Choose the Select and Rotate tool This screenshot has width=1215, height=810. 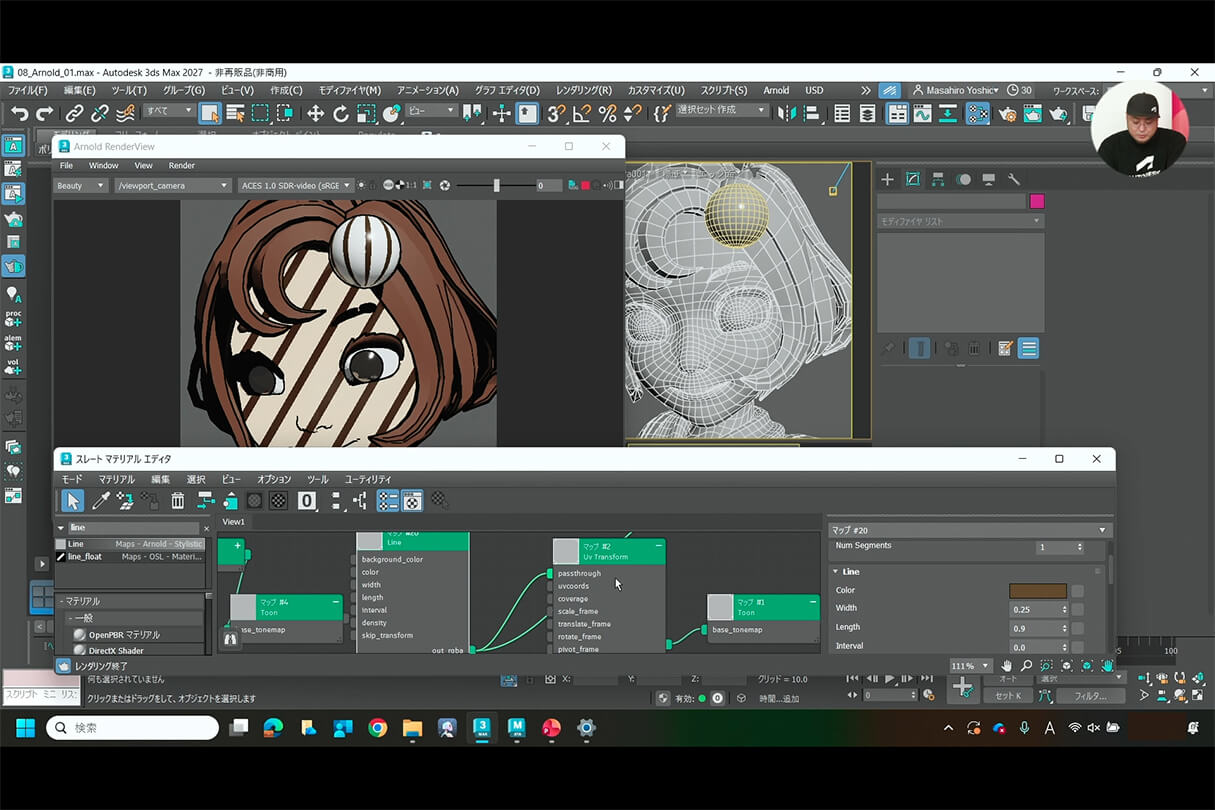(x=341, y=114)
